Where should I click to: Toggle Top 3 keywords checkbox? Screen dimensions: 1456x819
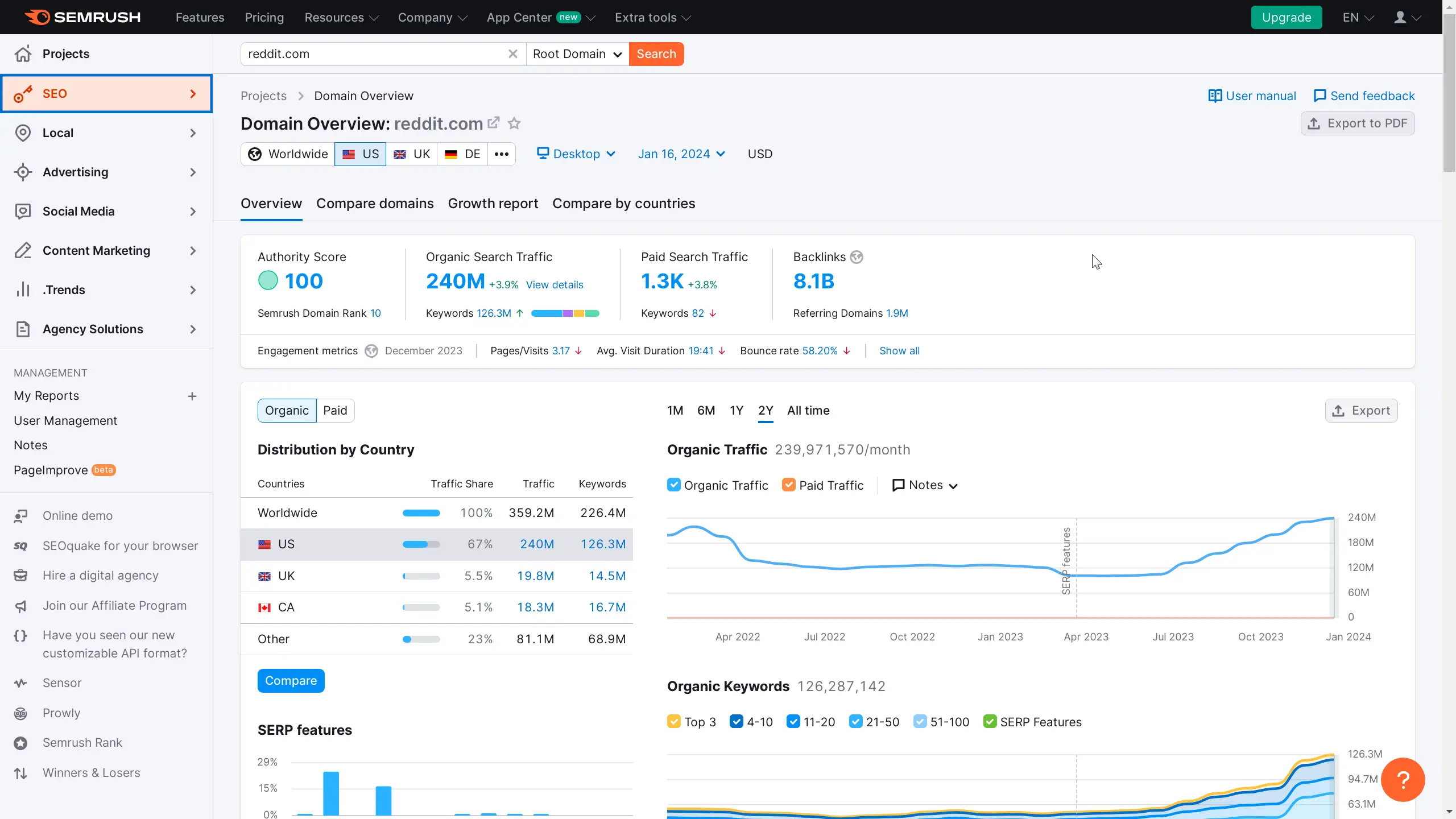(x=673, y=721)
